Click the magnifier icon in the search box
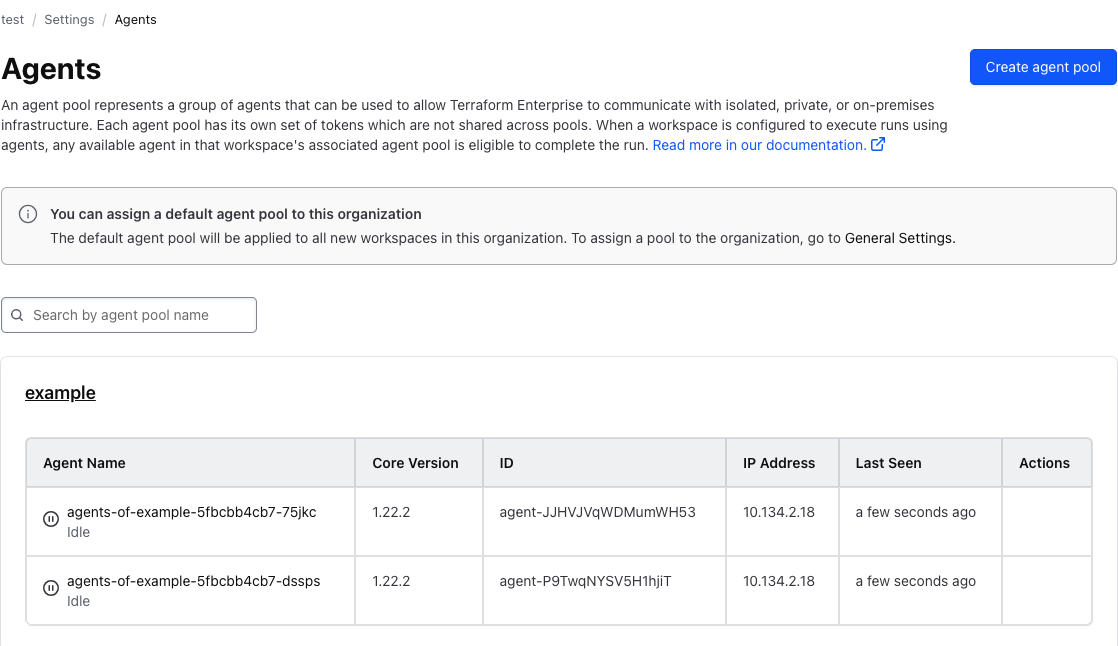 click(17, 315)
